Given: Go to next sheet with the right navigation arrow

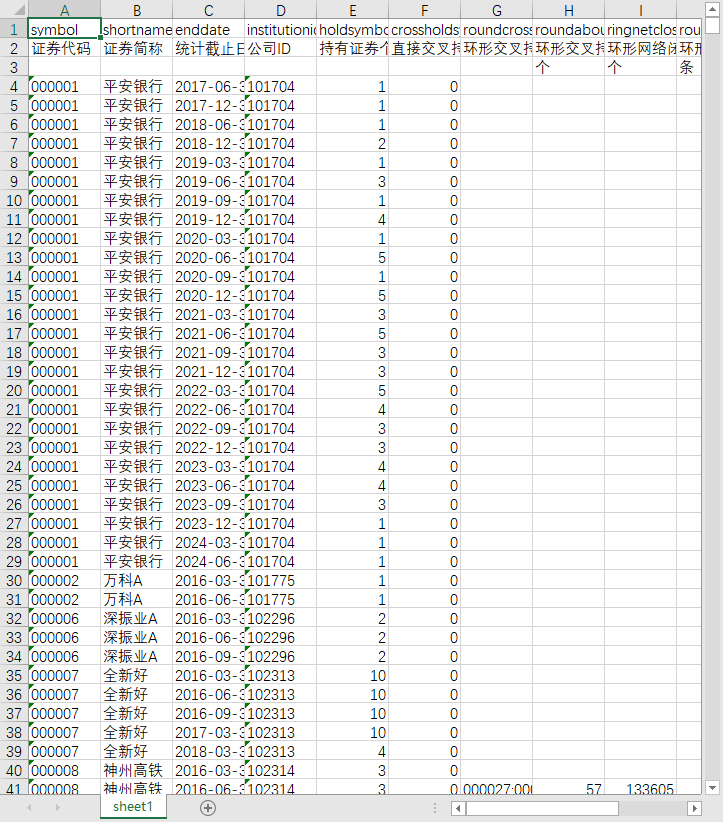Looking at the screenshot, I should [58, 808].
